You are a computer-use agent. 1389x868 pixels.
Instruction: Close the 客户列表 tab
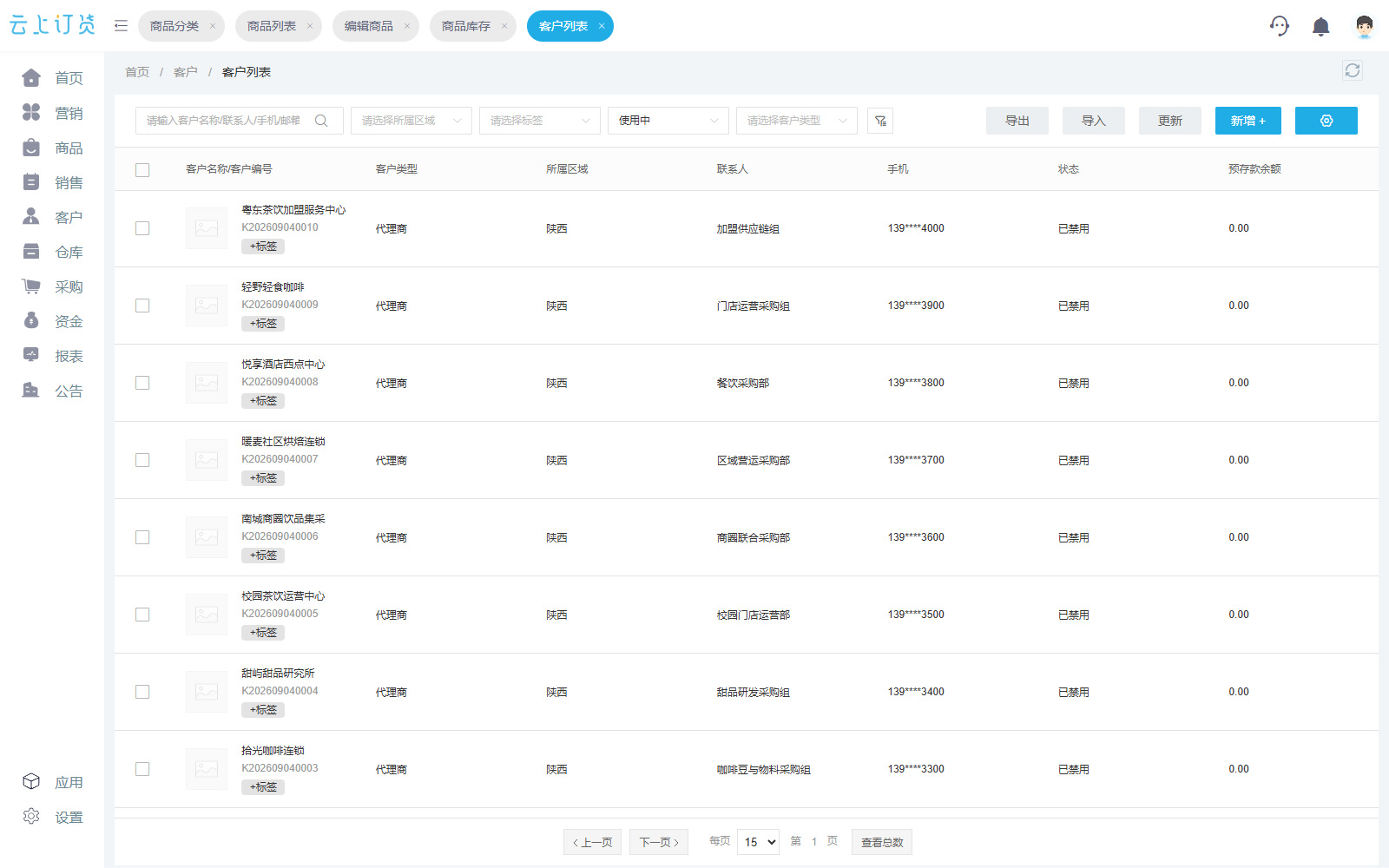pyautogui.click(x=602, y=26)
